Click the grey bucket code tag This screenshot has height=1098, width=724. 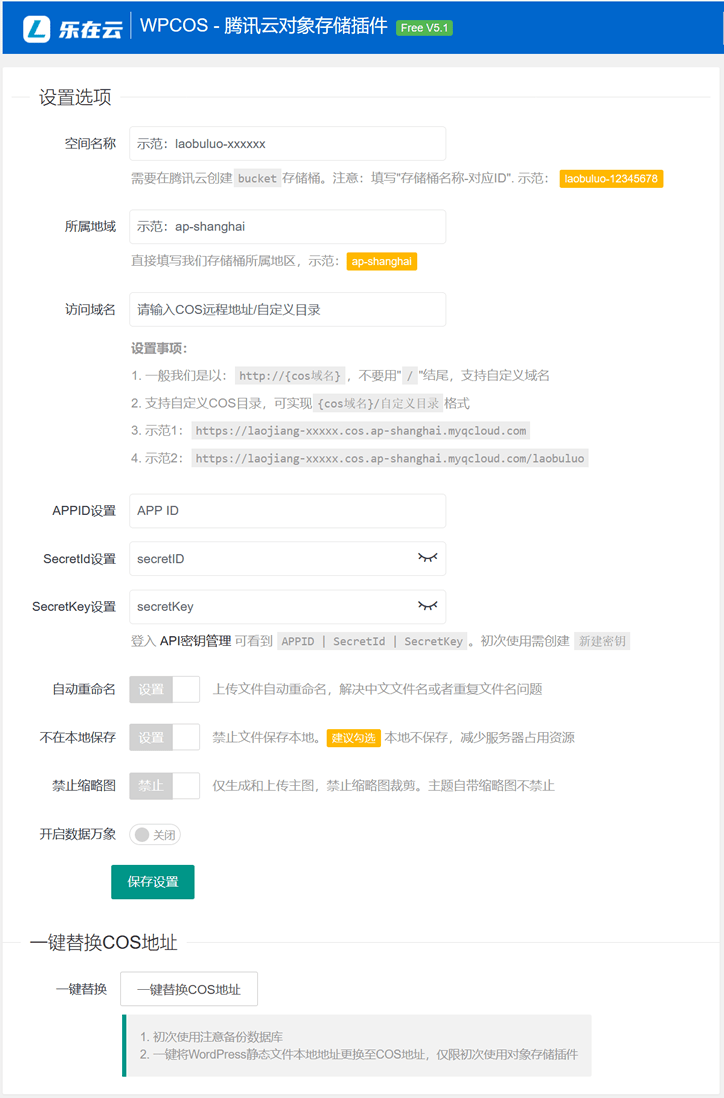pos(257,179)
